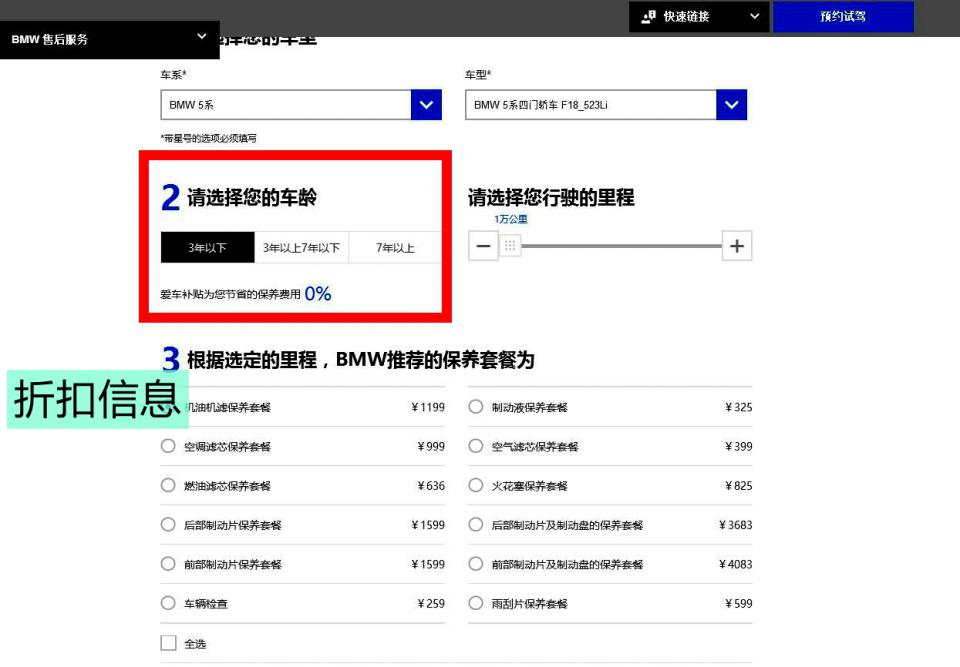Click the BMW 5系 series combo box
The width and height of the screenshot is (960, 667).
point(301,105)
